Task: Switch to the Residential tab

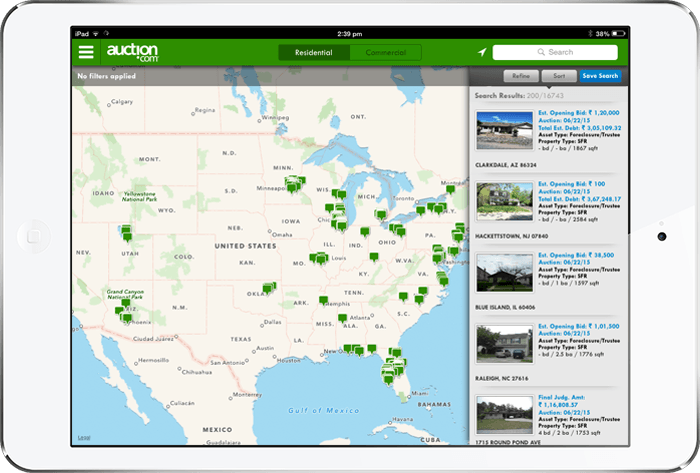Action: click(314, 52)
